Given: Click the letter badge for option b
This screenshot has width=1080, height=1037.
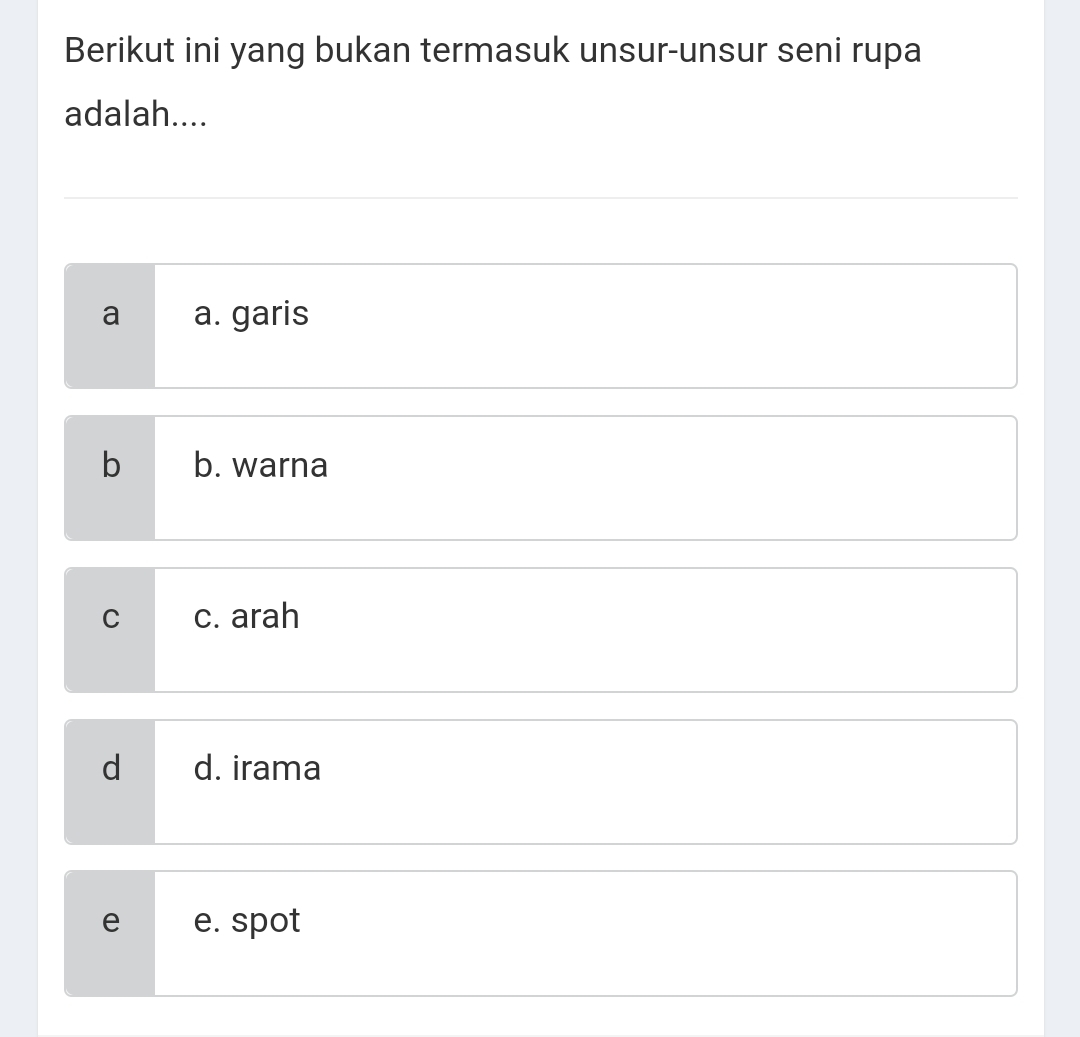Looking at the screenshot, I should [x=110, y=465].
